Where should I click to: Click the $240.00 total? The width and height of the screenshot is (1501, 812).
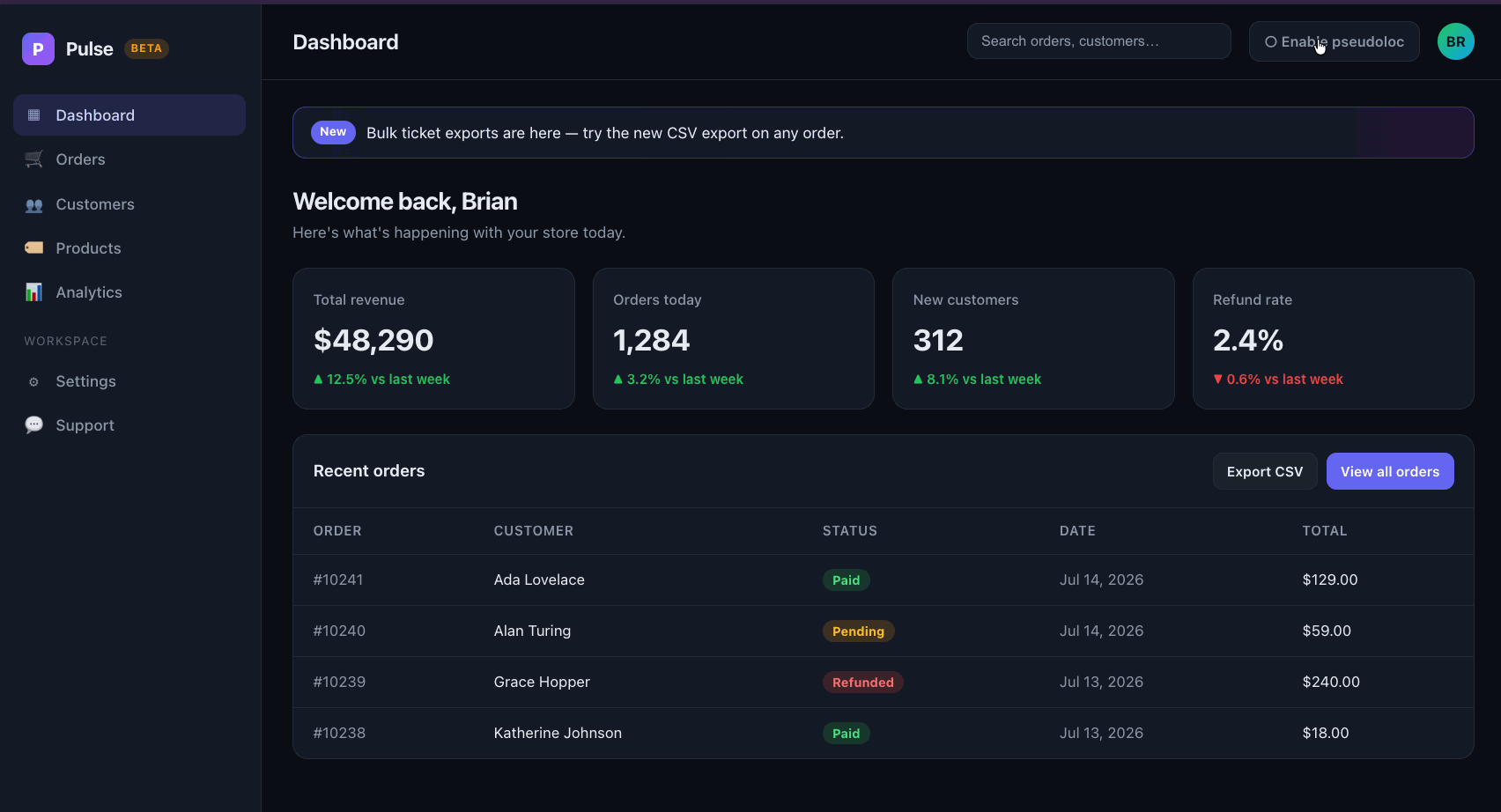pos(1331,682)
